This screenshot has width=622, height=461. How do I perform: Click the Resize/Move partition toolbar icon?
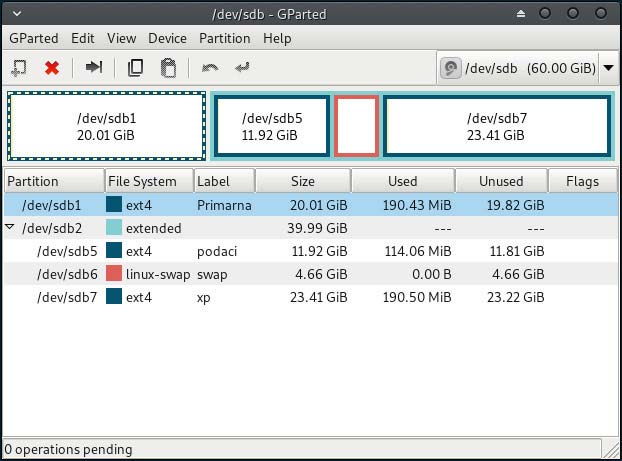tap(94, 67)
